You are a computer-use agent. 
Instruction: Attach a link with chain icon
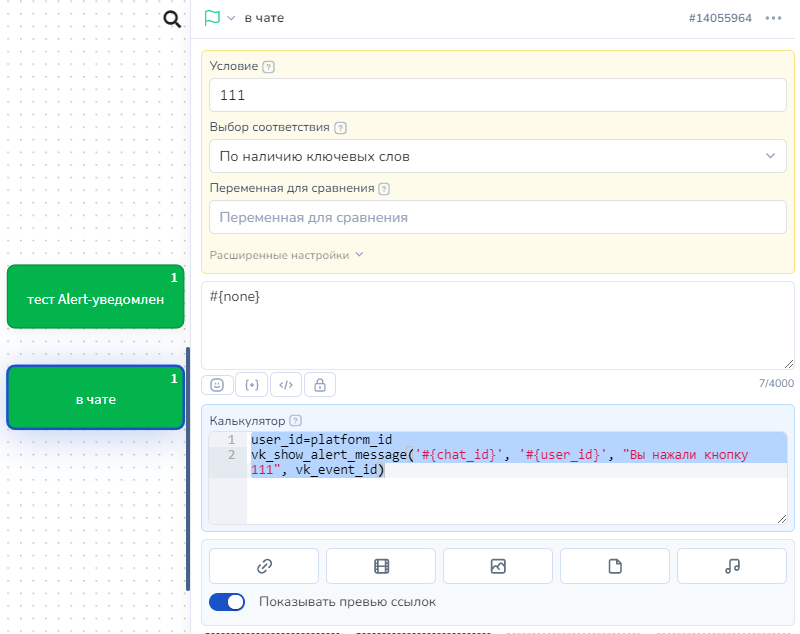(x=264, y=566)
